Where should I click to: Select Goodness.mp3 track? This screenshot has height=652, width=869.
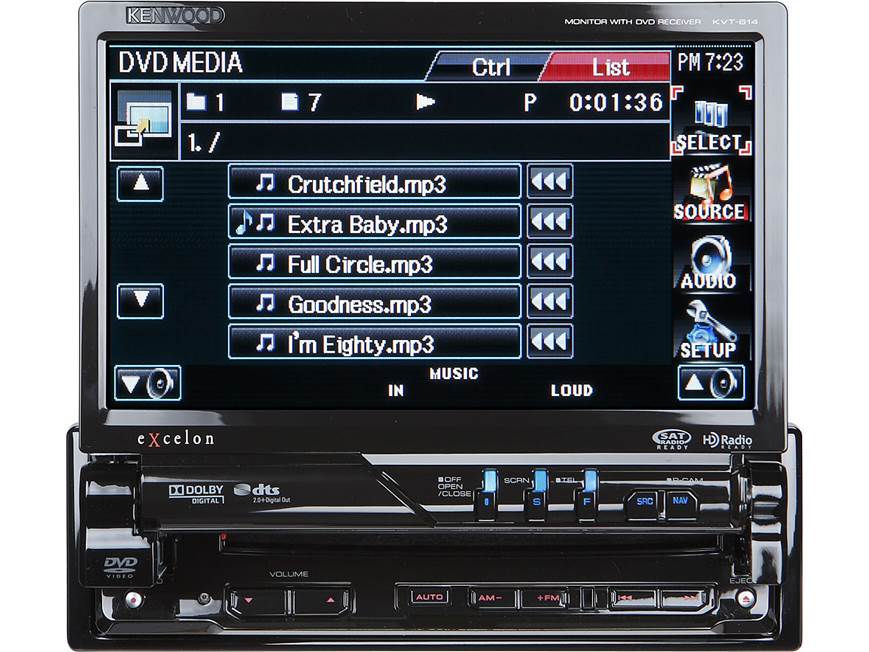coord(375,302)
